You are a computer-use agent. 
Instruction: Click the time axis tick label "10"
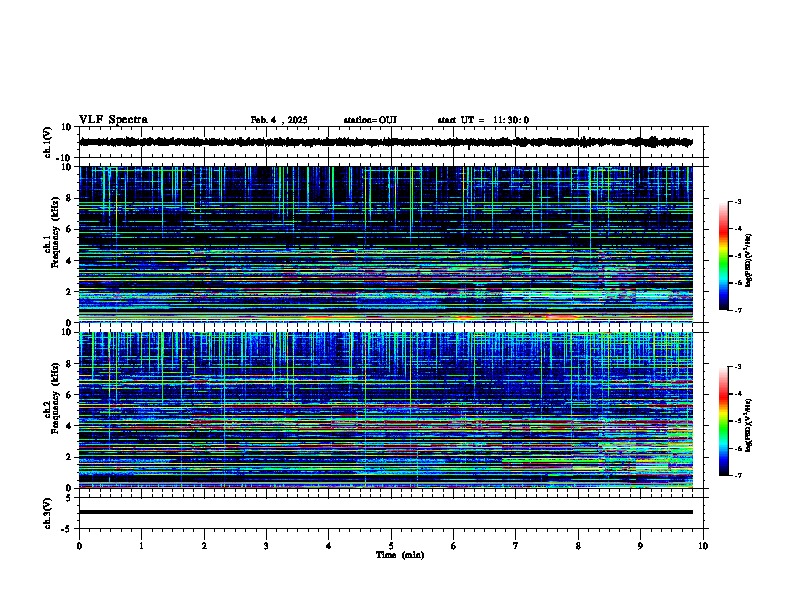pyautogui.click(x=703, y=546)
